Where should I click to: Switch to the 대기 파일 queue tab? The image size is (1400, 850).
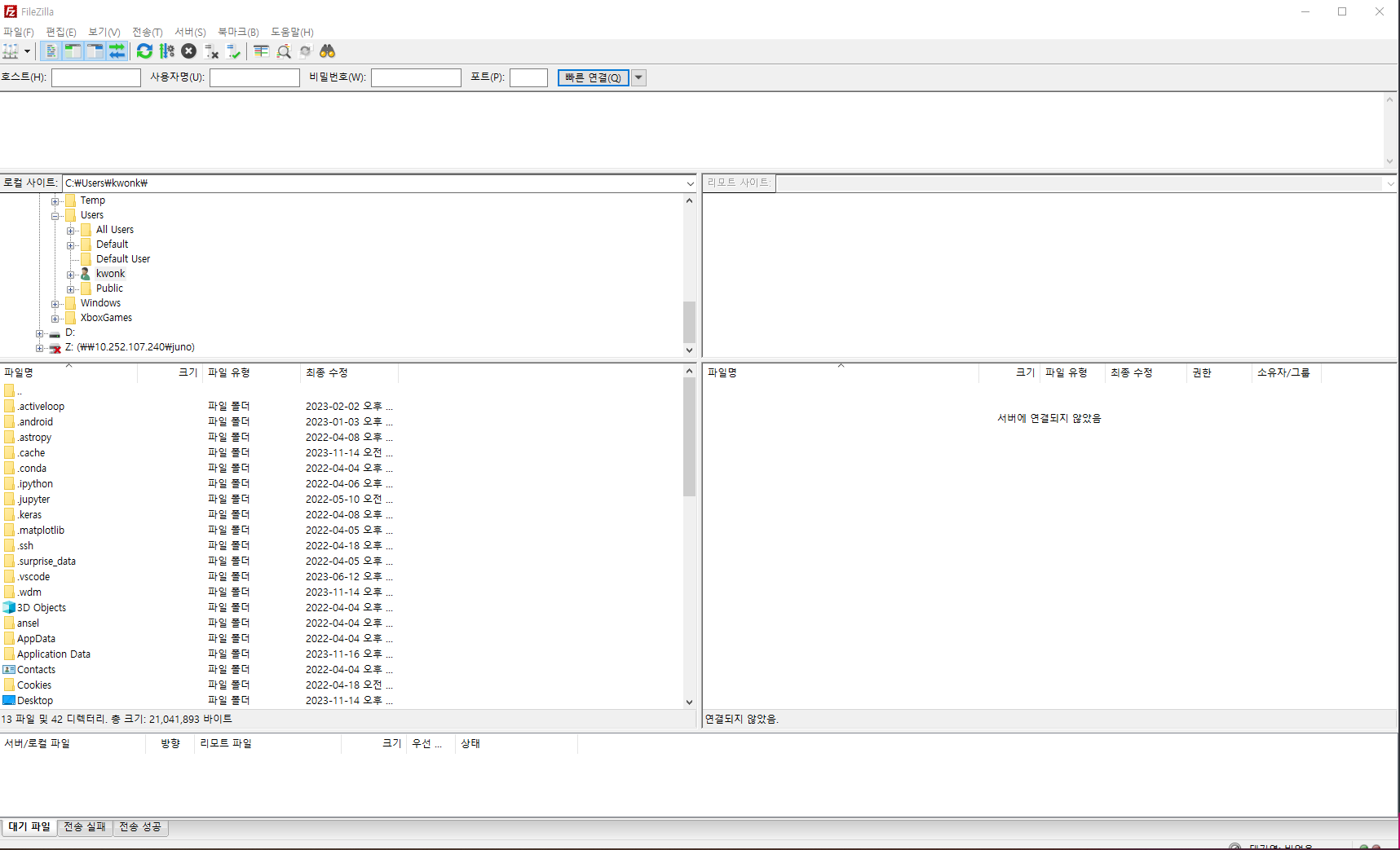click(29, 827)
